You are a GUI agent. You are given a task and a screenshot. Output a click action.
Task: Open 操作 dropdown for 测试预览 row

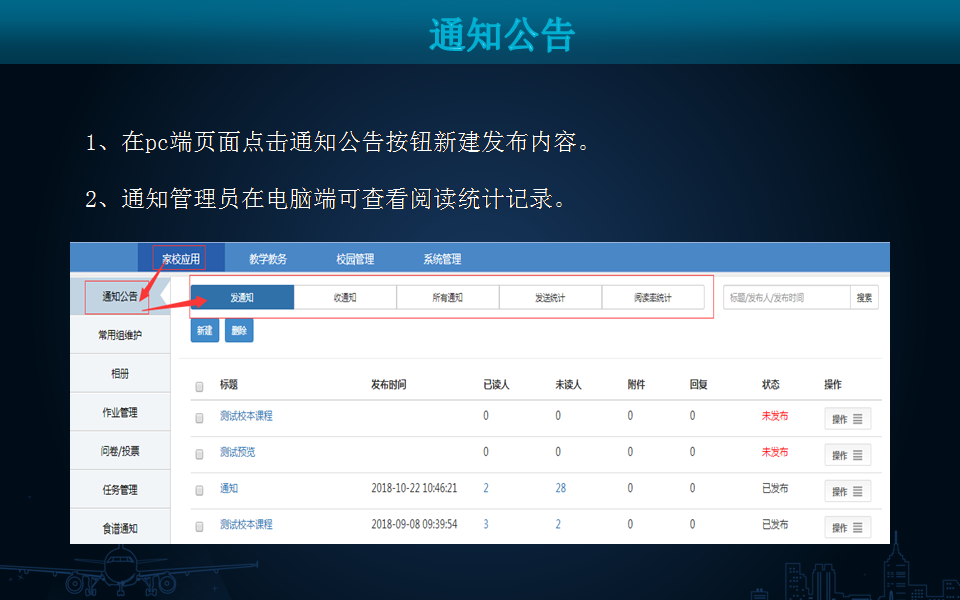click(847, 455)
